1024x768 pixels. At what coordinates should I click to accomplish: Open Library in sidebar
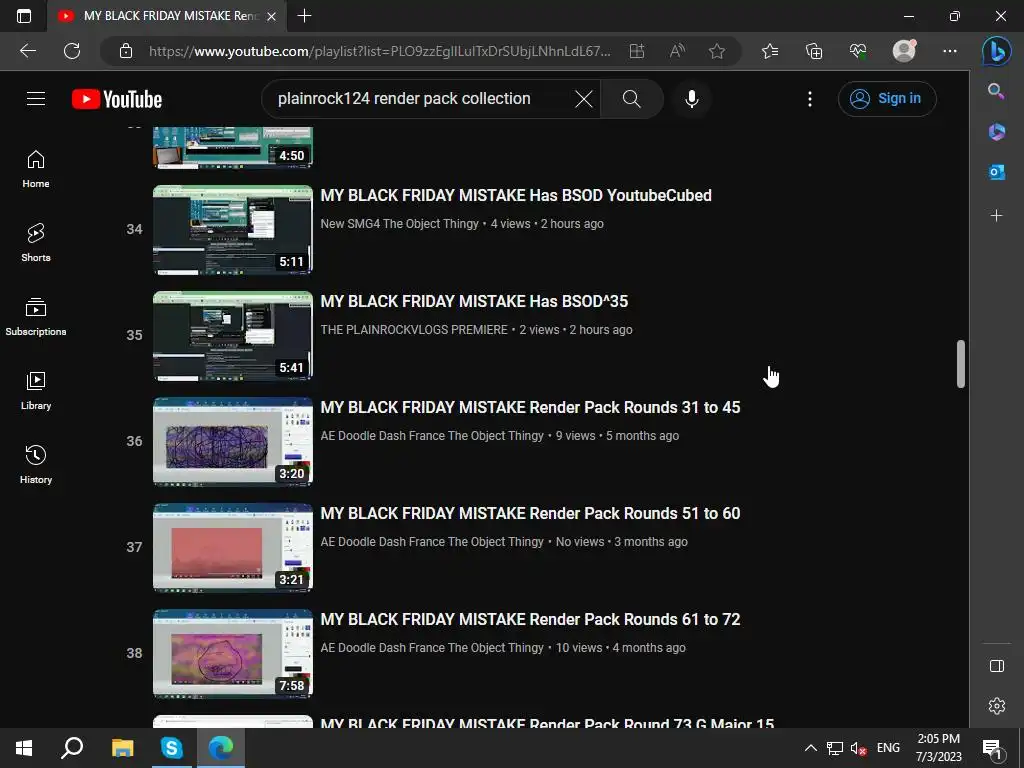click(x=36, y=391)
